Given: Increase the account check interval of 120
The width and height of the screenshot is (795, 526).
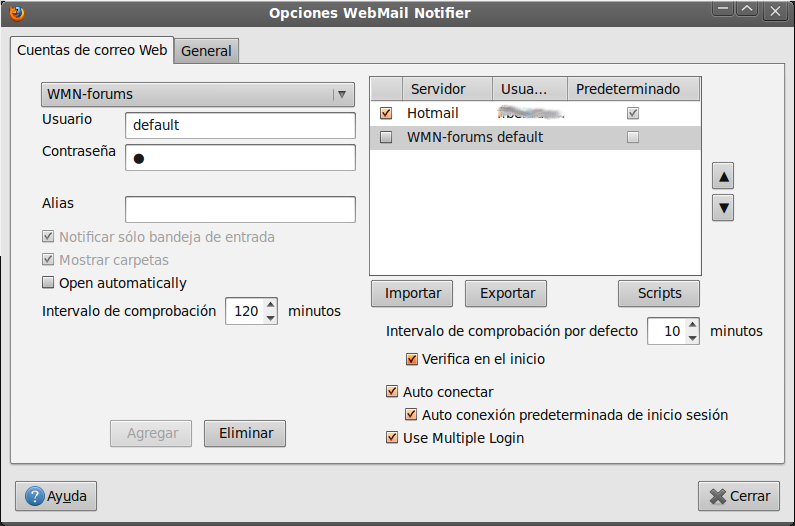Looking at the screenshot, I should [271, 305].
